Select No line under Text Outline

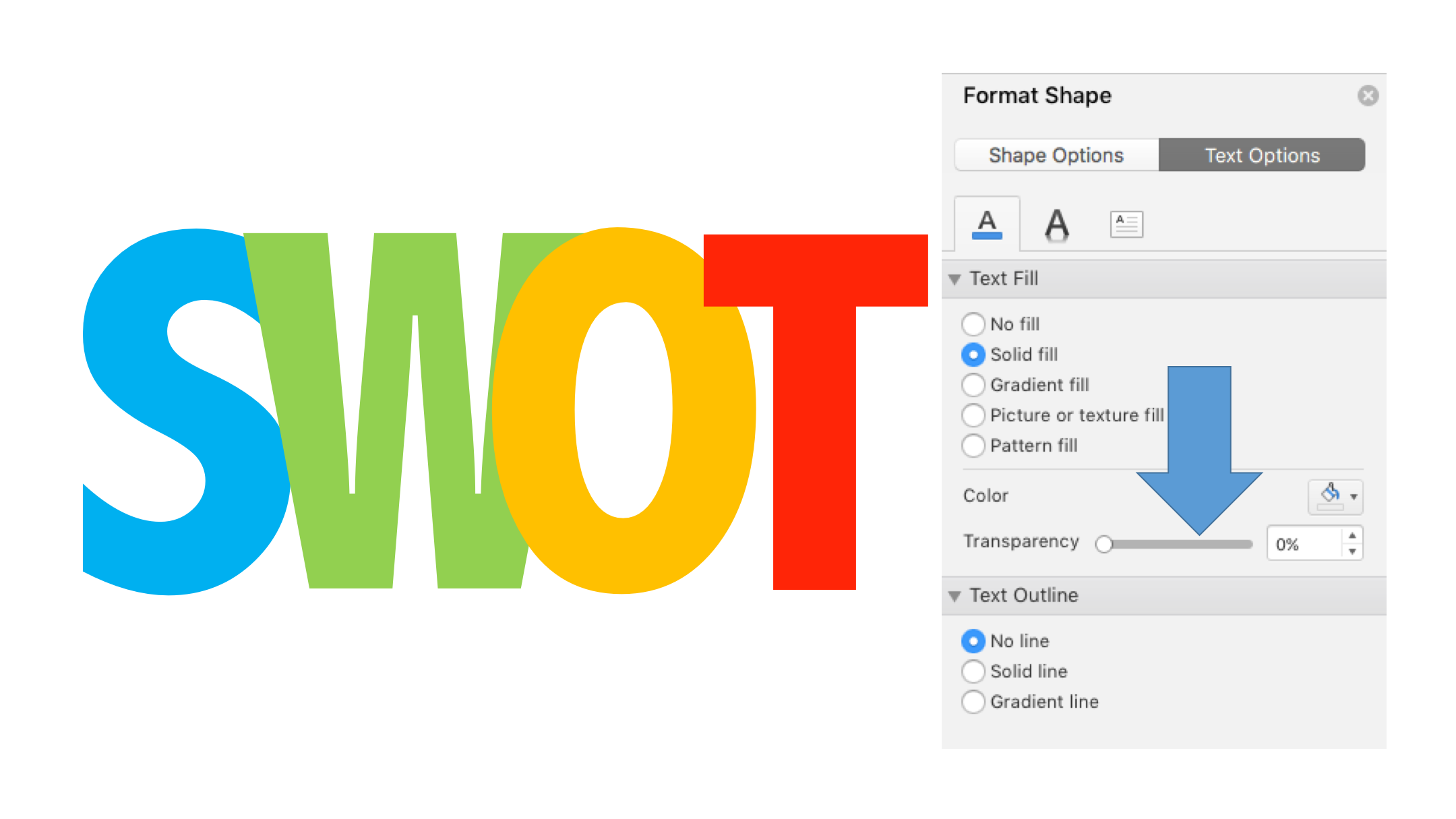973,641
